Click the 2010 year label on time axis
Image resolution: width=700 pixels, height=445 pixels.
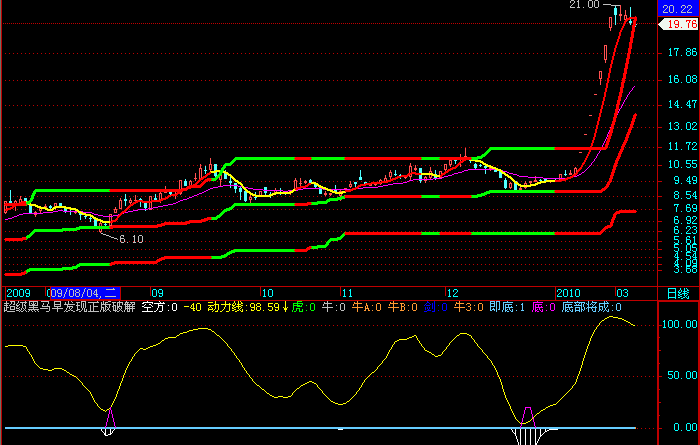[x=568, y=293]
